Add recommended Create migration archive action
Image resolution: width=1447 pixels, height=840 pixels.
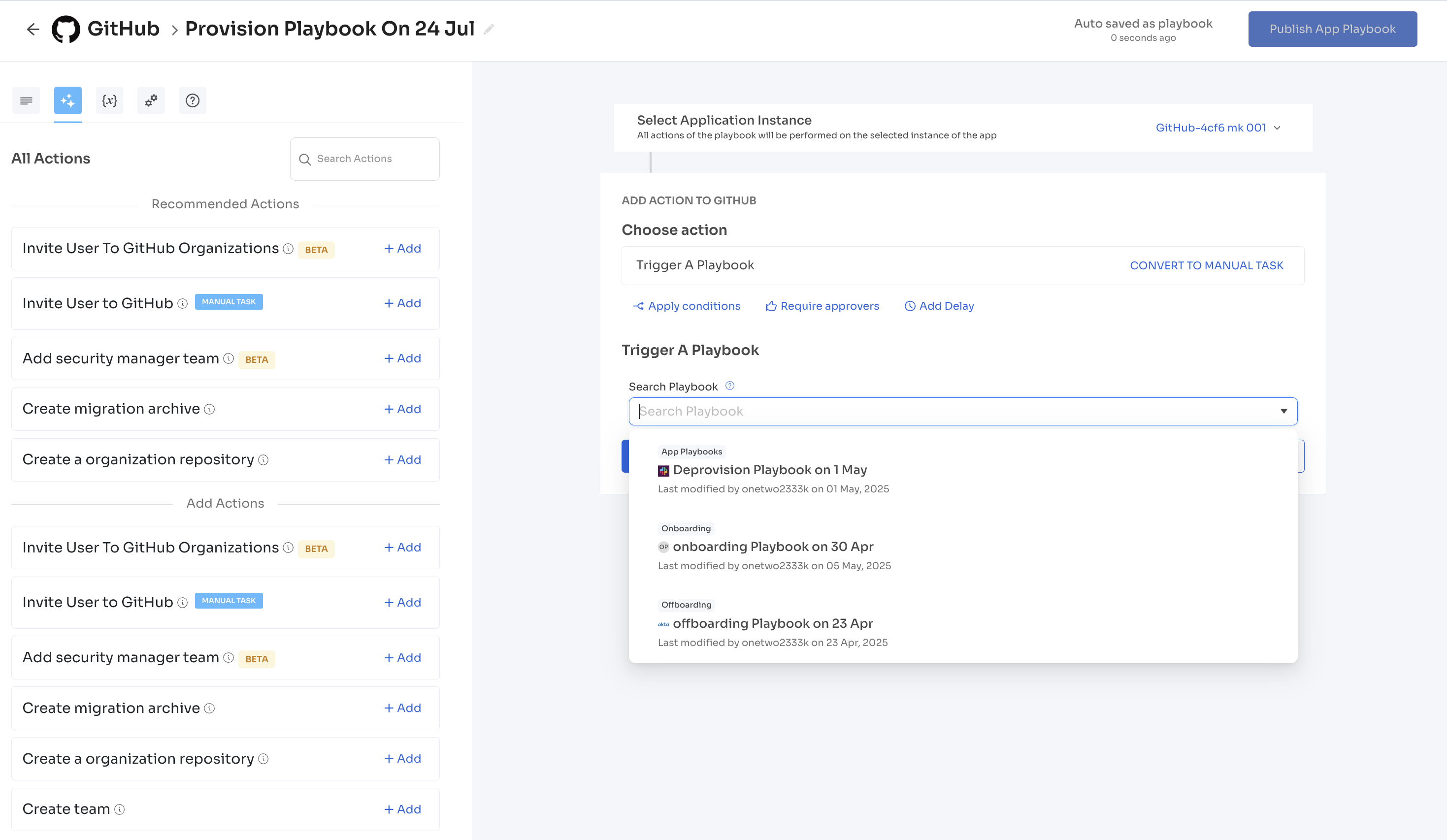click(402, 409)
